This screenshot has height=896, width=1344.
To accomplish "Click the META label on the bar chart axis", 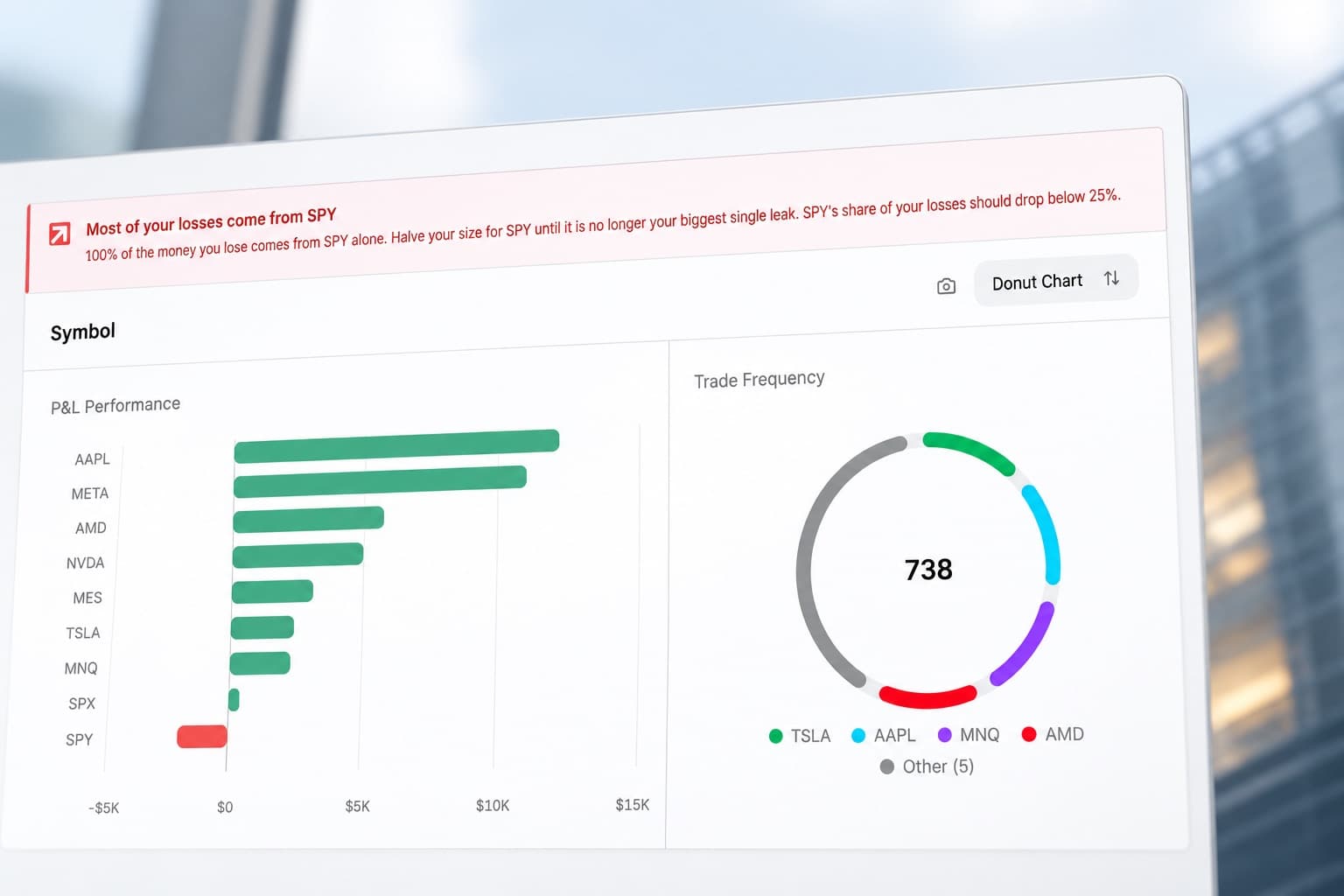I will click(90, 493).
